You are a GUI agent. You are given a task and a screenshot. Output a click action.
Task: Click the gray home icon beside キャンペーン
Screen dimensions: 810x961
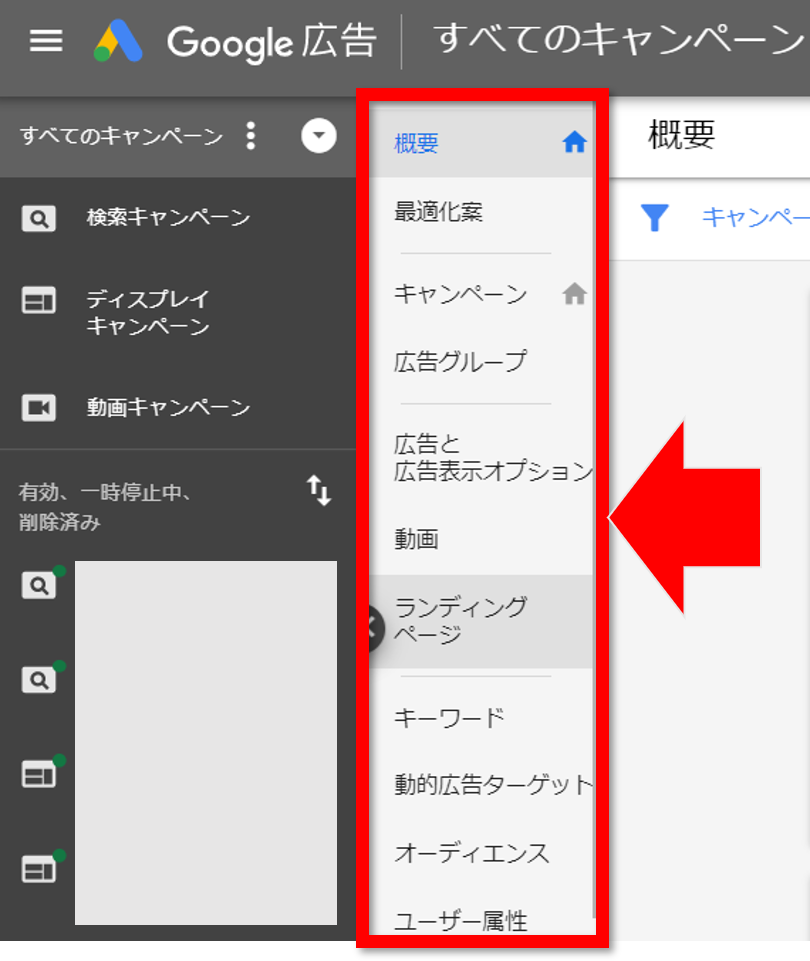[574, 294]
